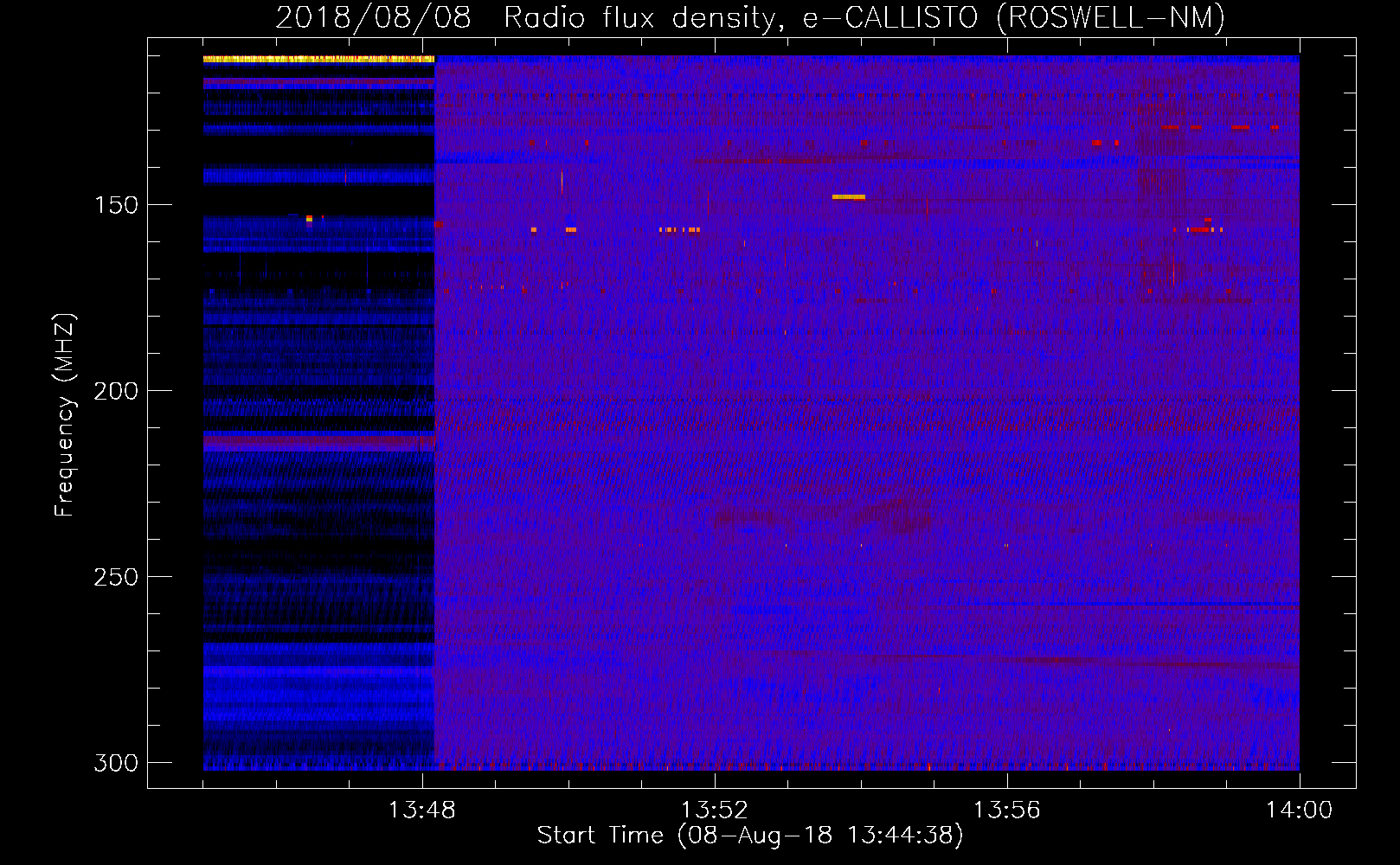Click the bright yellow band at top of spectrogram
Viewport: 1400px width, 865px height.
pyautogui.click(x=318, y=59)
